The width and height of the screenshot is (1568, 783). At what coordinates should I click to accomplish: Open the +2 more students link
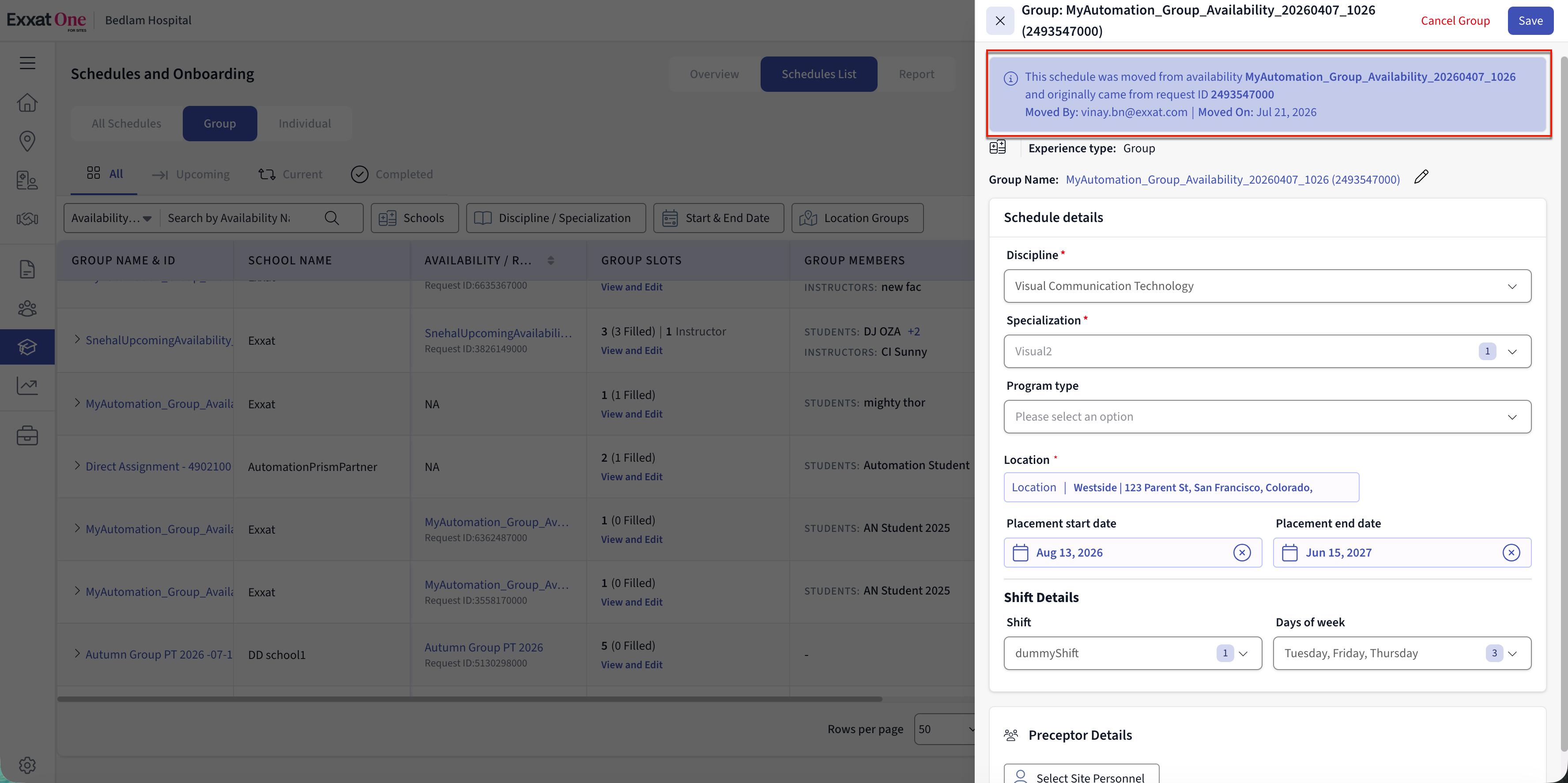(x=914, y=331)
